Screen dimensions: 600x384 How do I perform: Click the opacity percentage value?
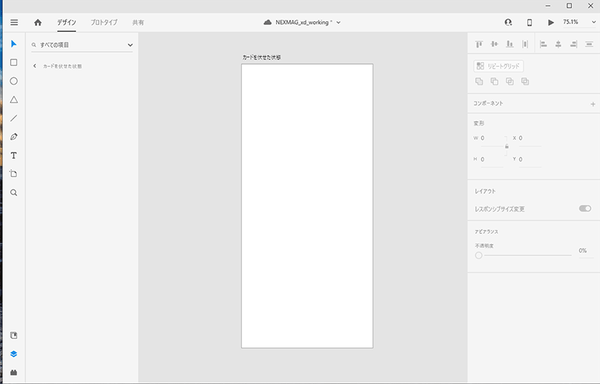583,251
